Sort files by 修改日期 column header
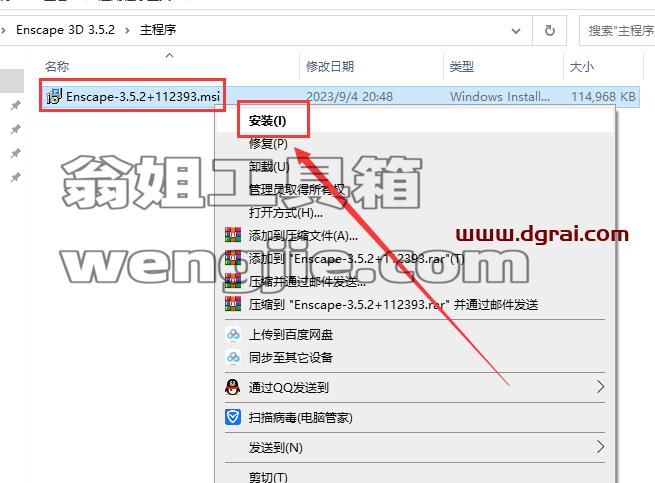The width and height of the screenshot is (655, 483). coord(330,66)
